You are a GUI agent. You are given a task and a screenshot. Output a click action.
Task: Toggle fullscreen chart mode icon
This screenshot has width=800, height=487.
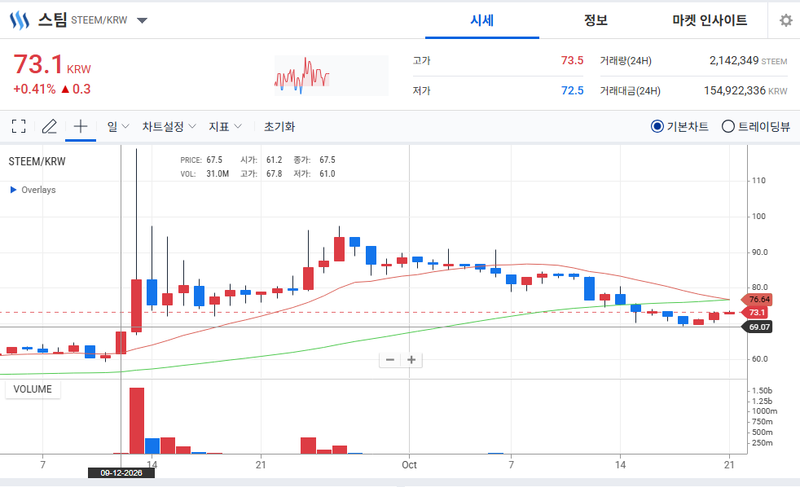click(19, 126)
